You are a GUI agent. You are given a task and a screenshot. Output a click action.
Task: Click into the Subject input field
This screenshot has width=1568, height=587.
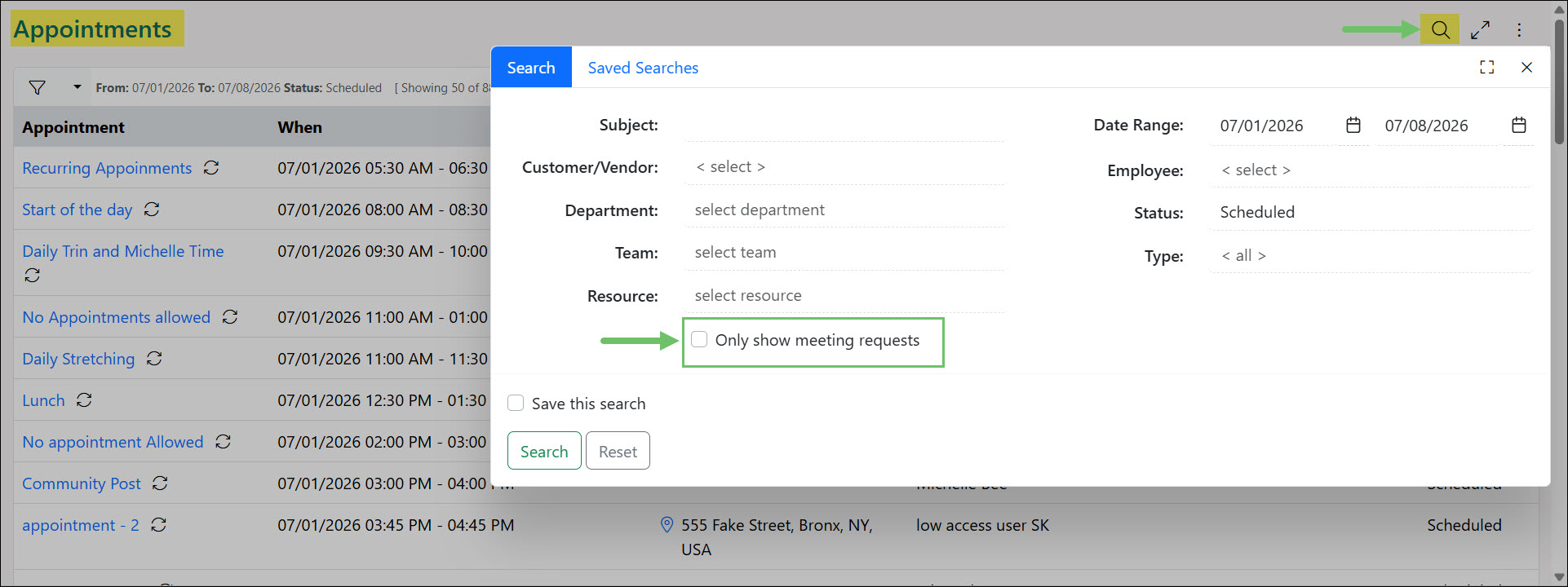coord(844,125)
